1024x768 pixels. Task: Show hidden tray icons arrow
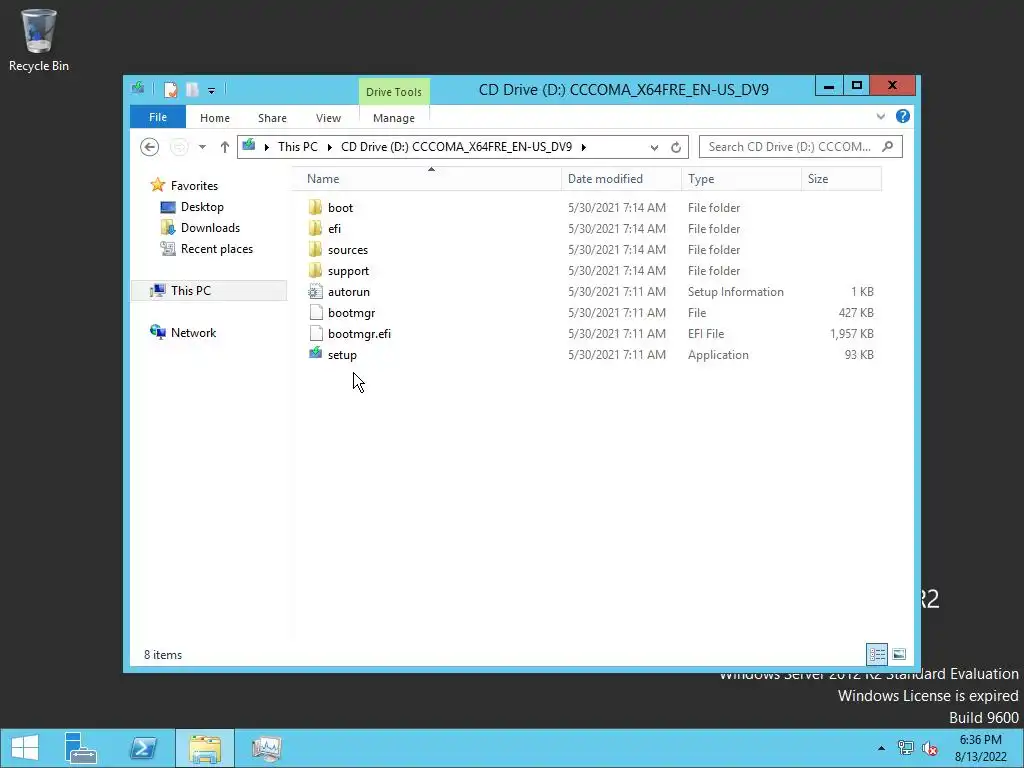point(881,748)
